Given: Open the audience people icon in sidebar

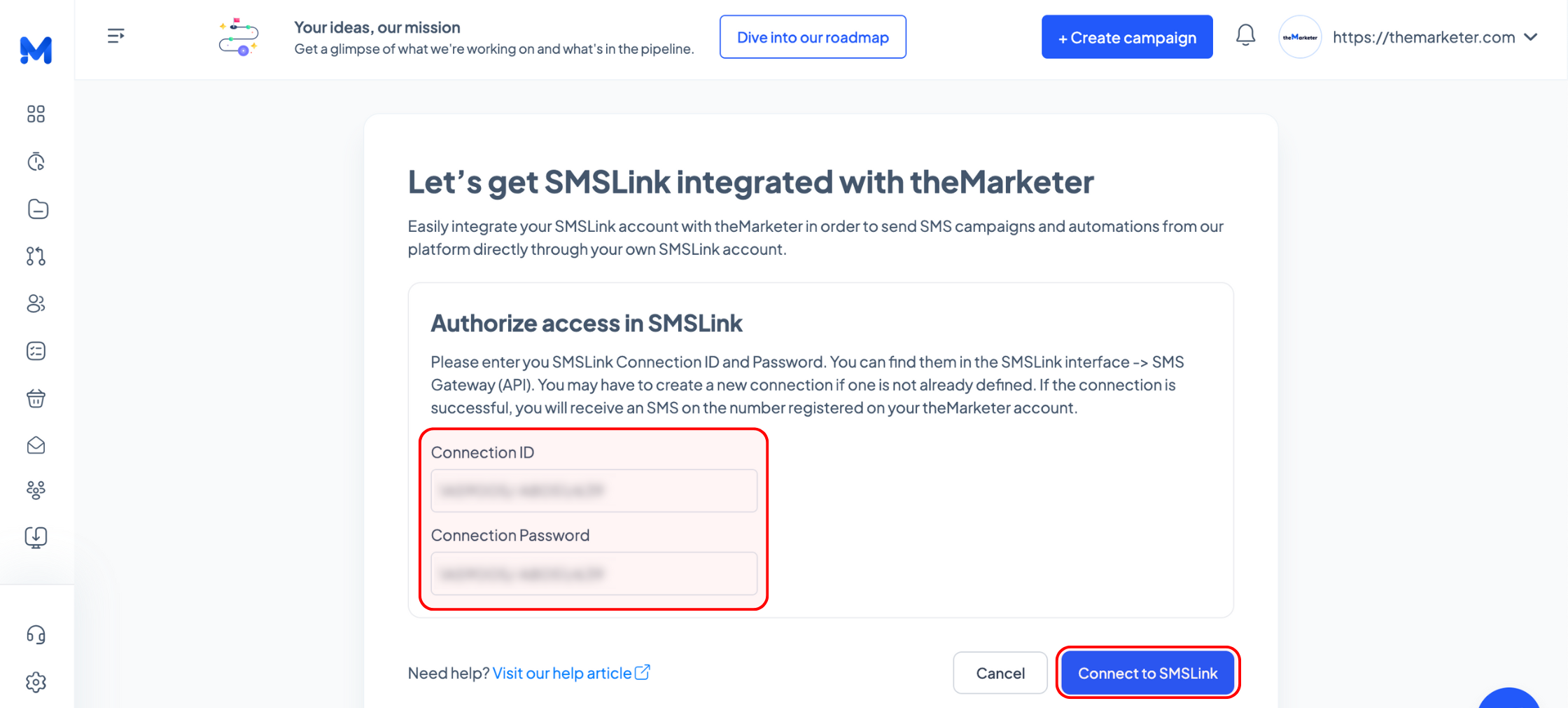Looking at the screenshot, I should pos(36,303).
